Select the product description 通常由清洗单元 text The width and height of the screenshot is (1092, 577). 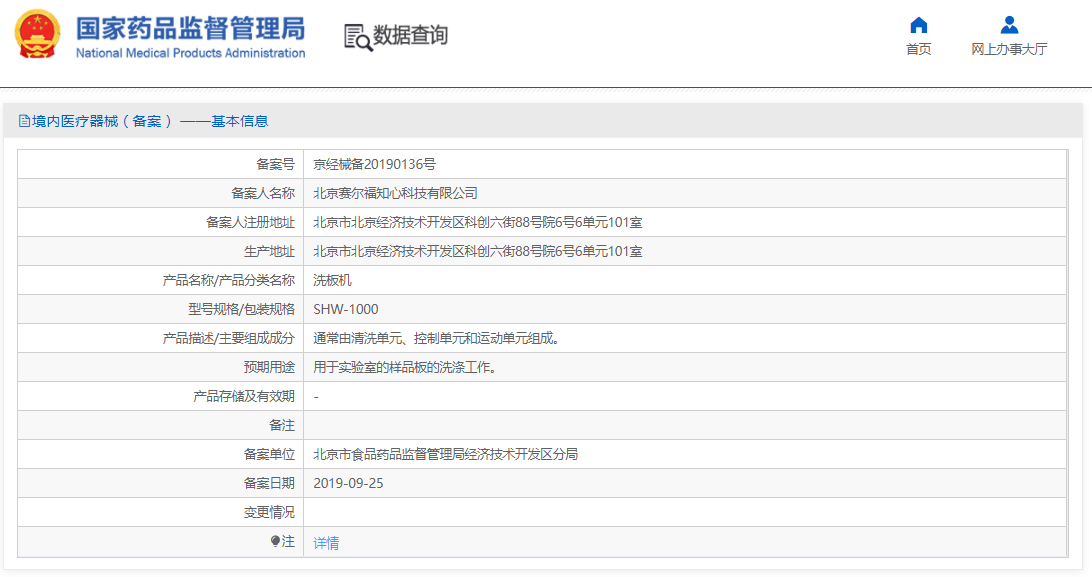coord(437,338)
